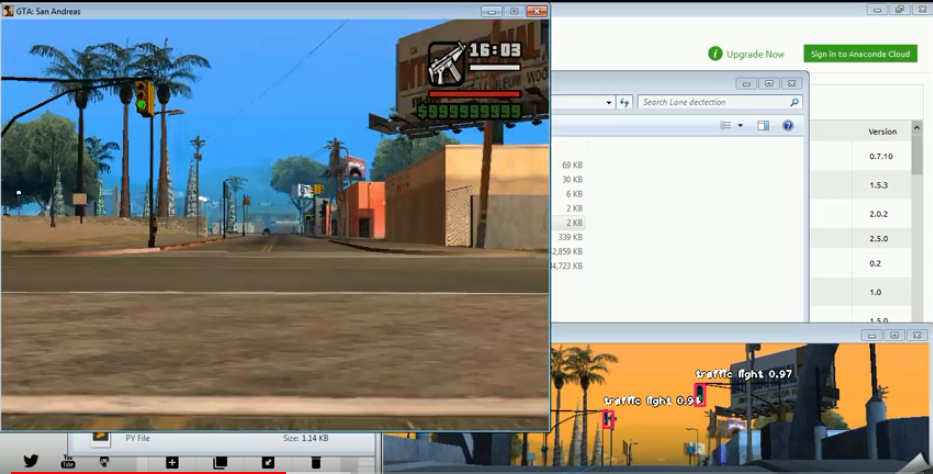This screenshot has width=933, height=474.
Task: Restore down the Anaconda Navigator window
Action: coord(900,10)
